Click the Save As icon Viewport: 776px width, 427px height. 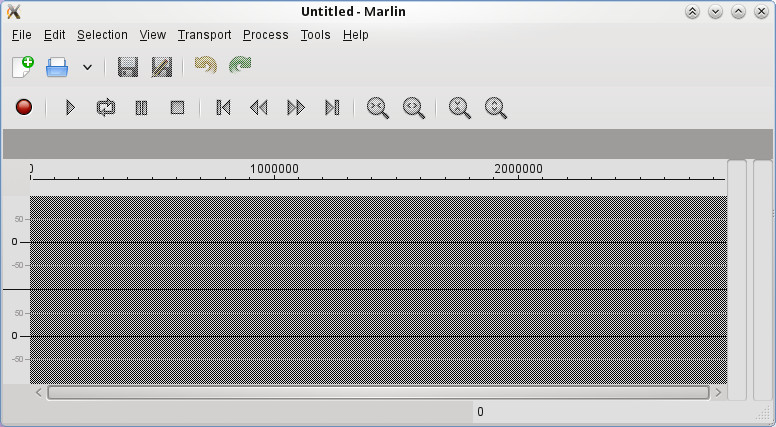[x=161, y=67]
